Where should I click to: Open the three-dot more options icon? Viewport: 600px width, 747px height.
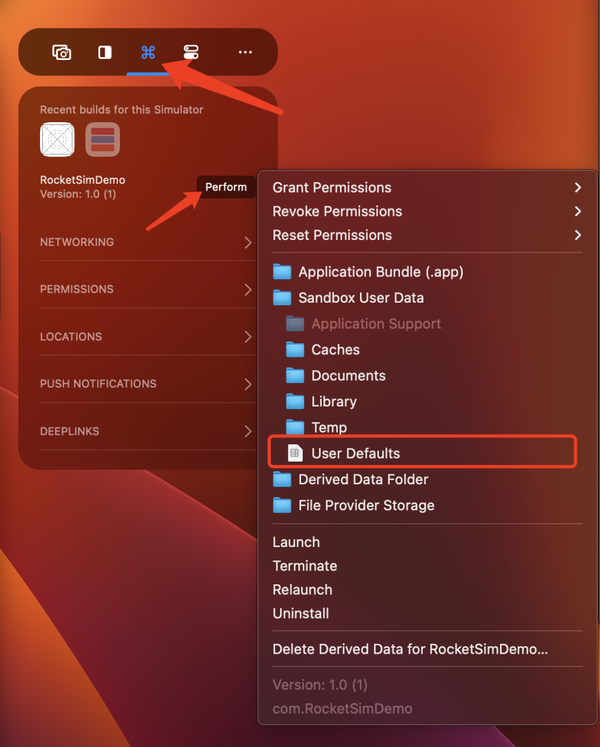point(245,52)
